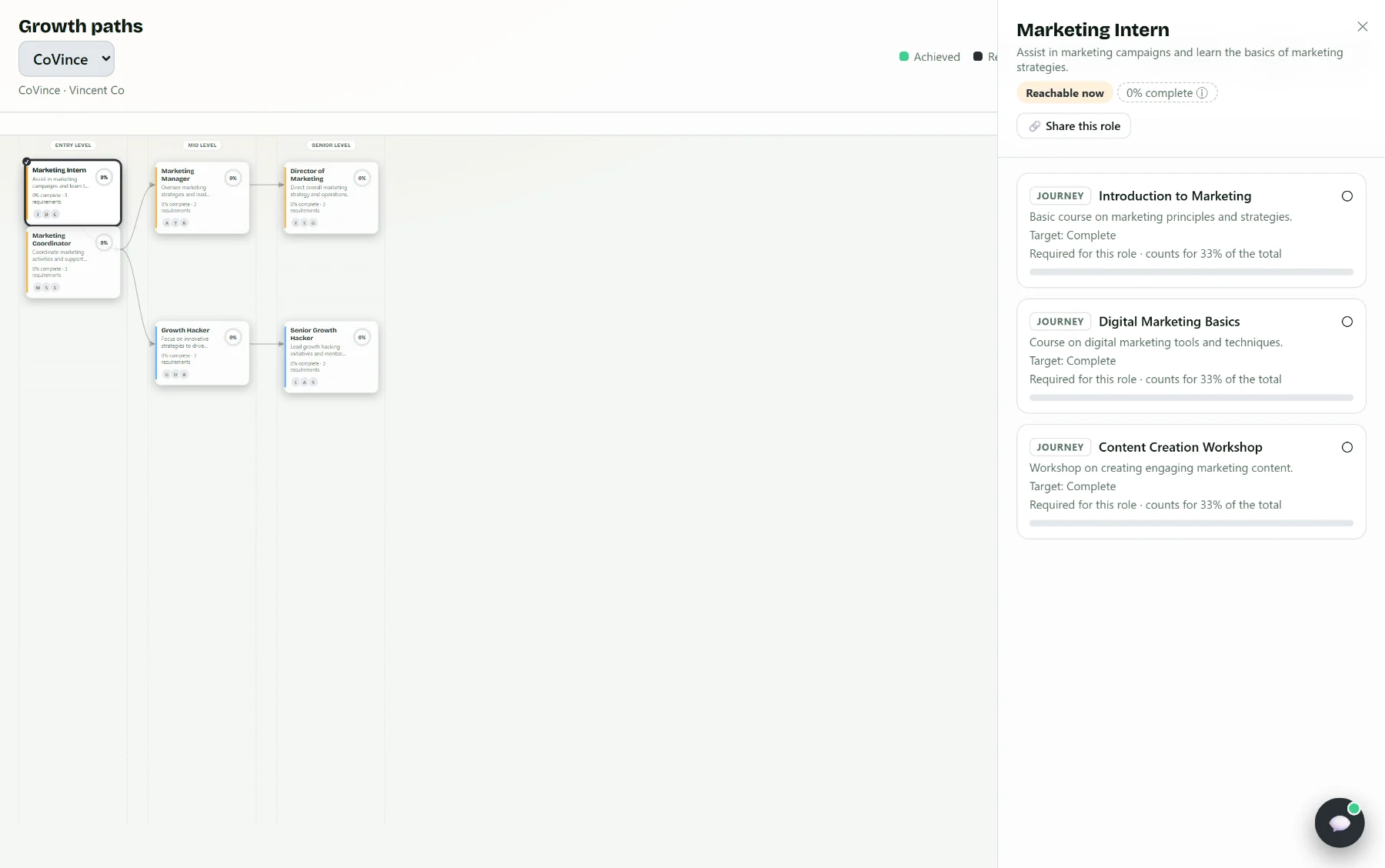Click the Introduction to Marketing progress bar
1385x868 pixels.
coord(1191,272)
